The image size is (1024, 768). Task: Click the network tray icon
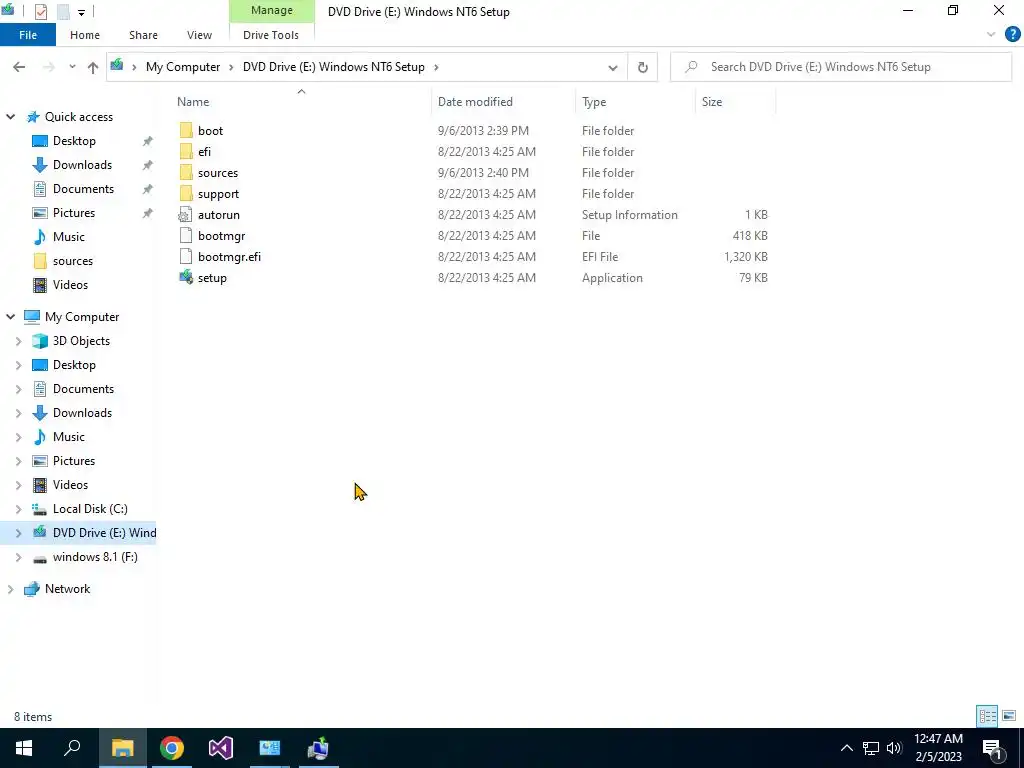tap(871, 748)
